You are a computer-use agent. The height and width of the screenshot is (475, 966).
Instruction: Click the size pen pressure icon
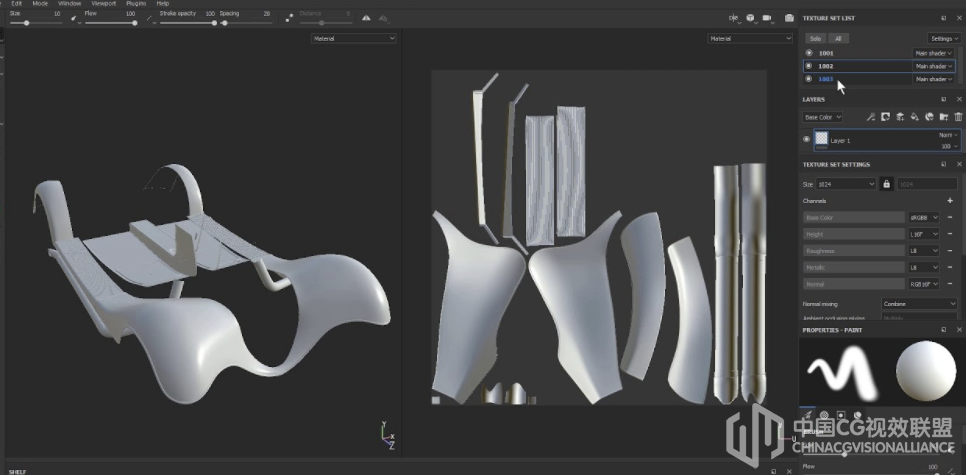click(76, 18)
